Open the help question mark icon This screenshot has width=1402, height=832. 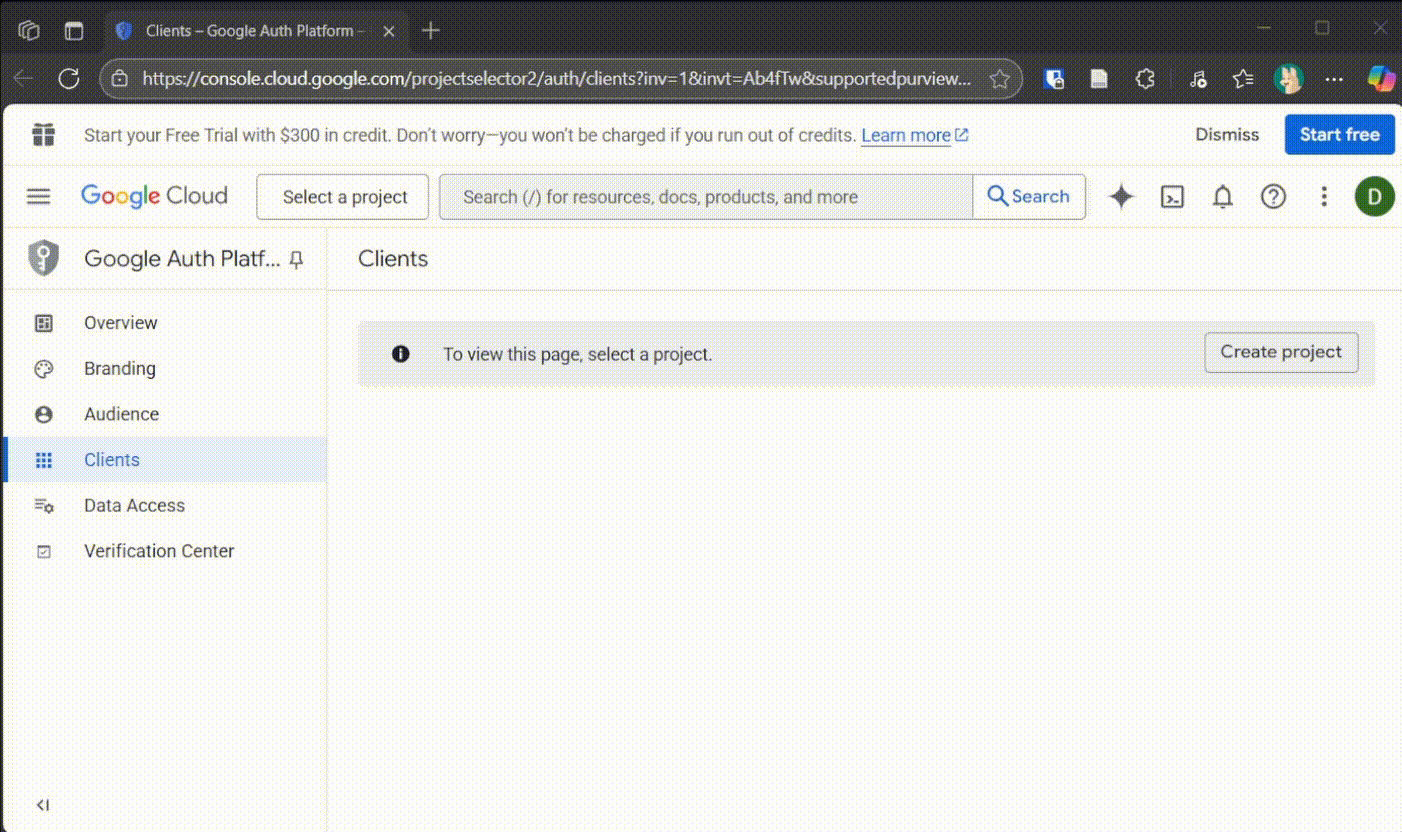pyautogui.click(x=1273, y=197)
